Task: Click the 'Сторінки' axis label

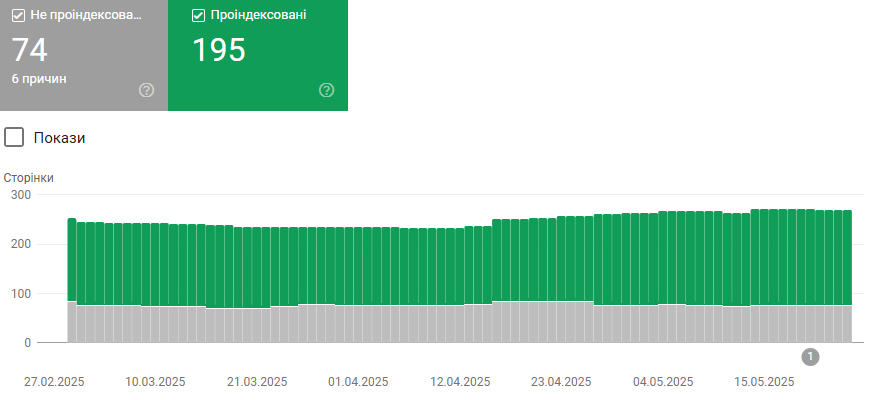Action: coord(28,178)
